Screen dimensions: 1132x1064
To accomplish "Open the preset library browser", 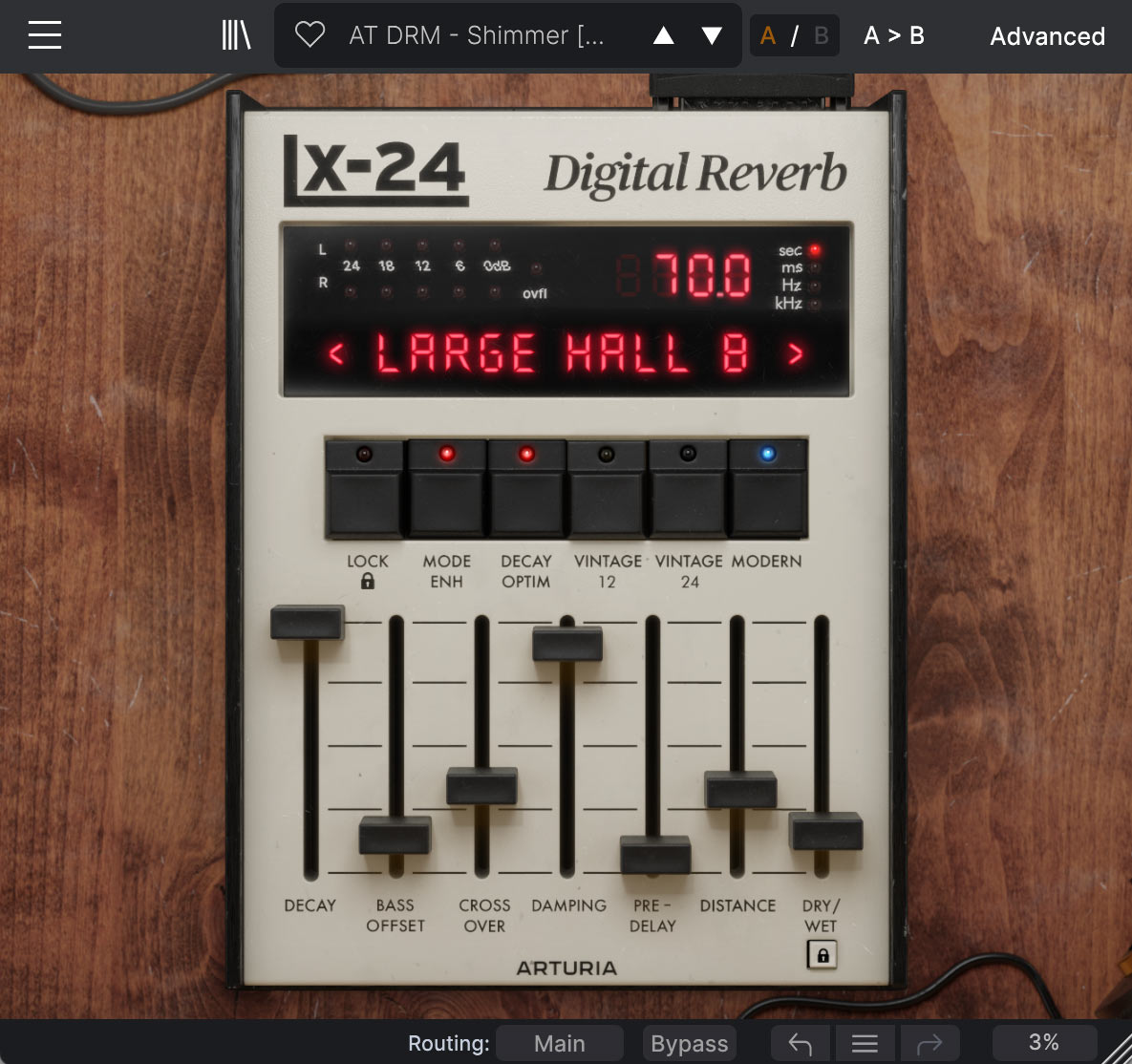I will [236, 35].
